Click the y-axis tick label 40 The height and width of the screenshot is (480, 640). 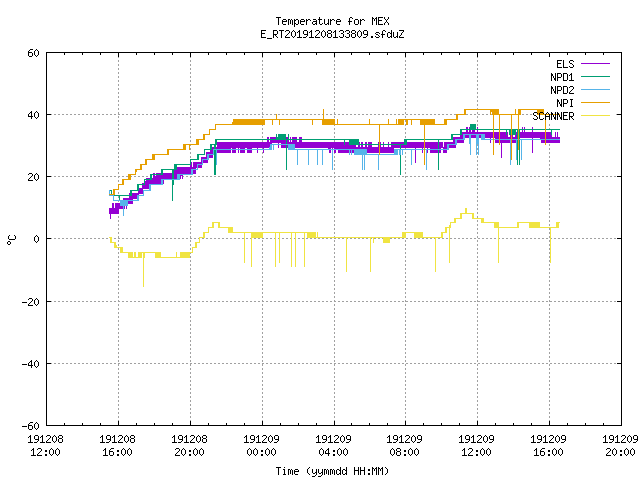(x=33, y=115)
